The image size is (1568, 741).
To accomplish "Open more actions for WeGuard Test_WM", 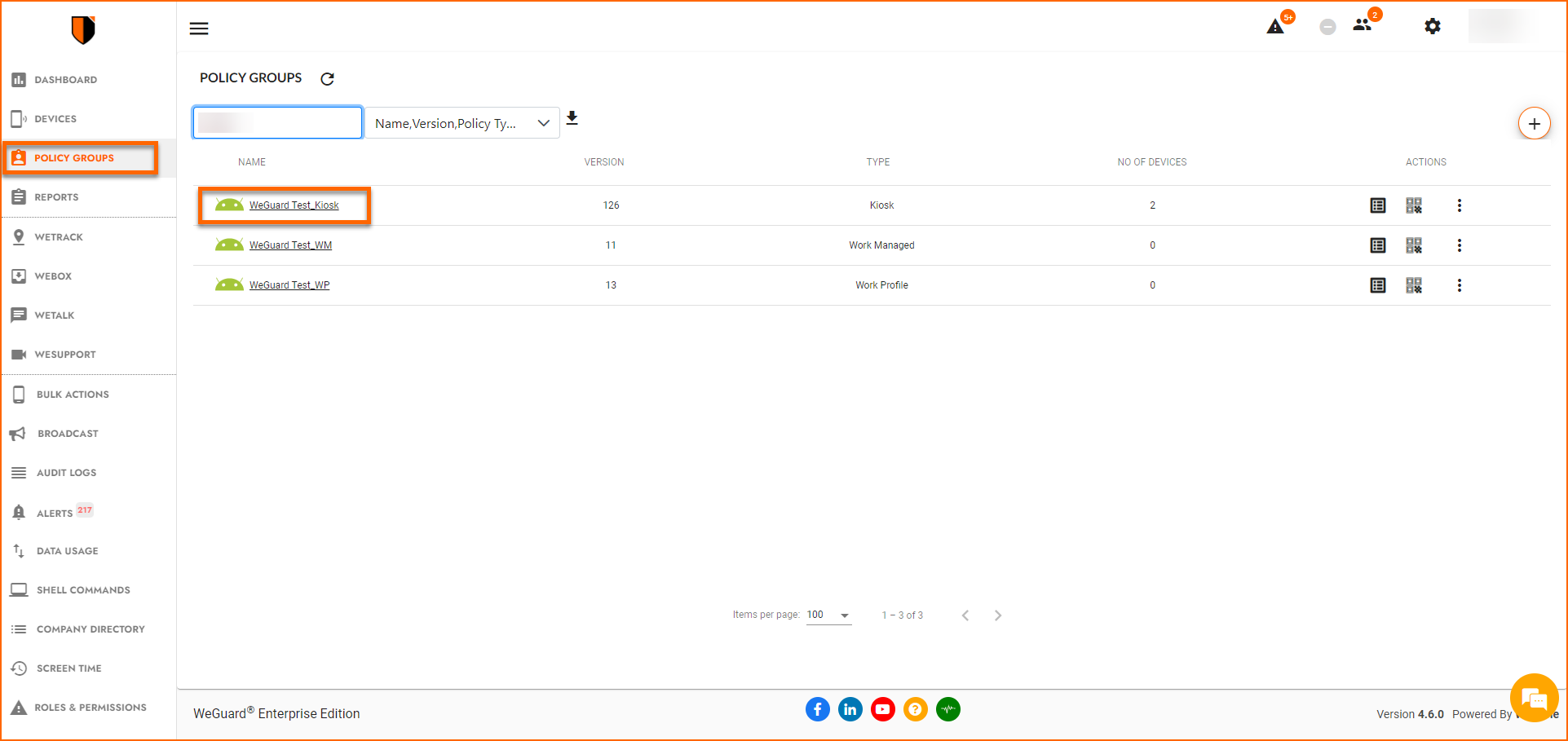I will [x=1460, y=245].
